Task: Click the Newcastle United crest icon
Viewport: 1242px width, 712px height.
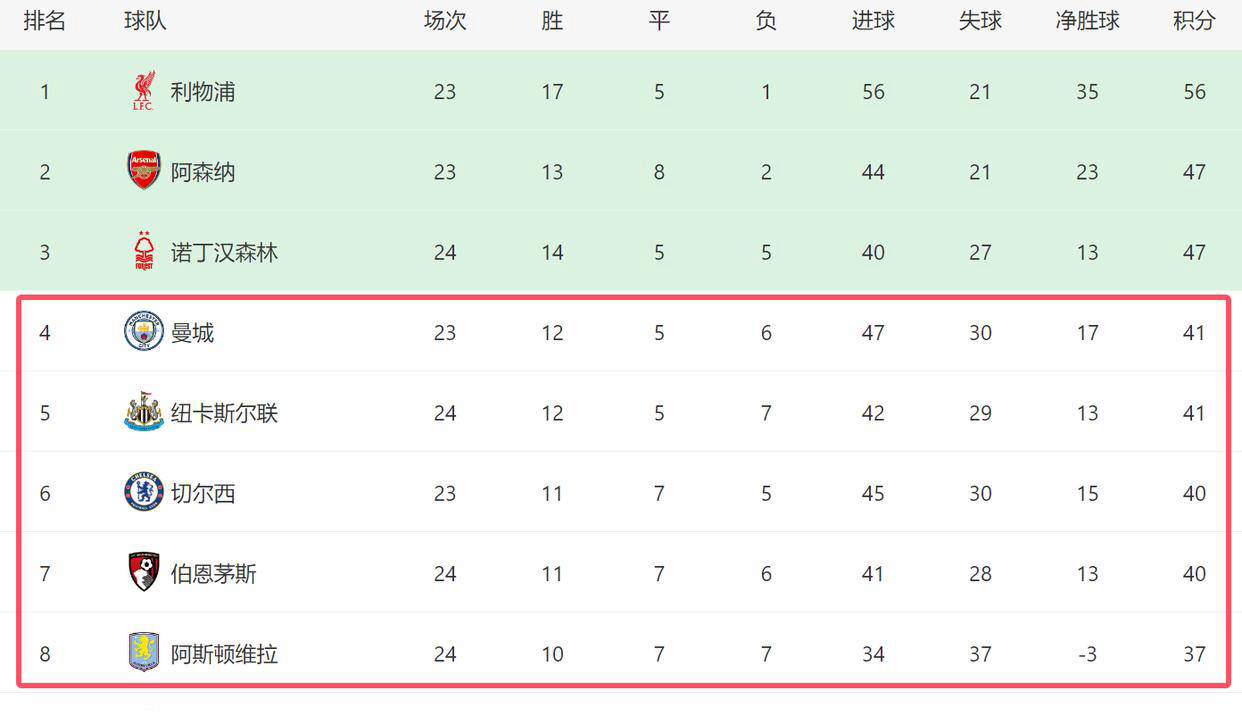Action: point(144,412)
